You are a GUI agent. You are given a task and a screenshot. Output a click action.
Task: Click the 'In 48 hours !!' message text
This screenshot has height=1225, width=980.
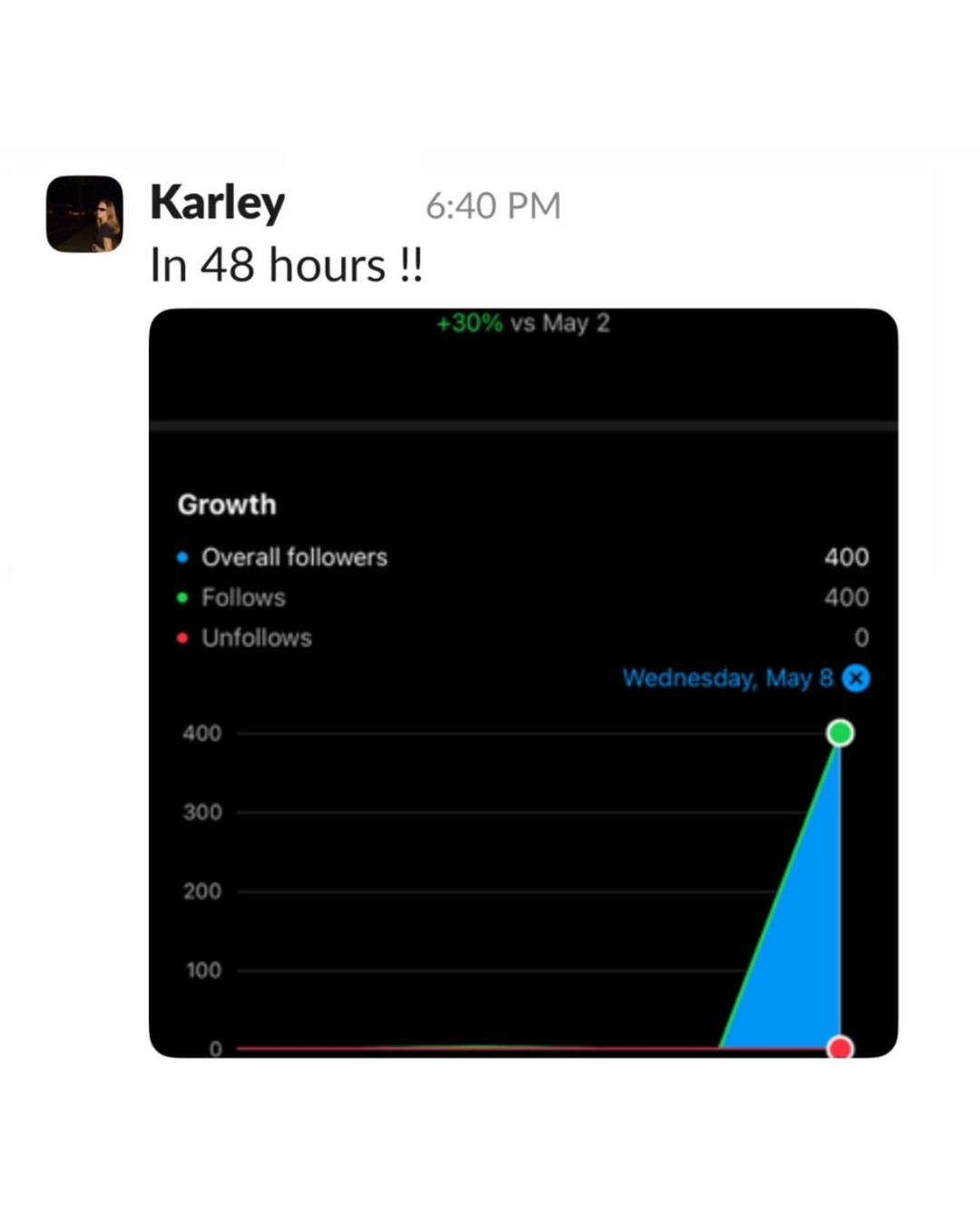pos(286,265)
